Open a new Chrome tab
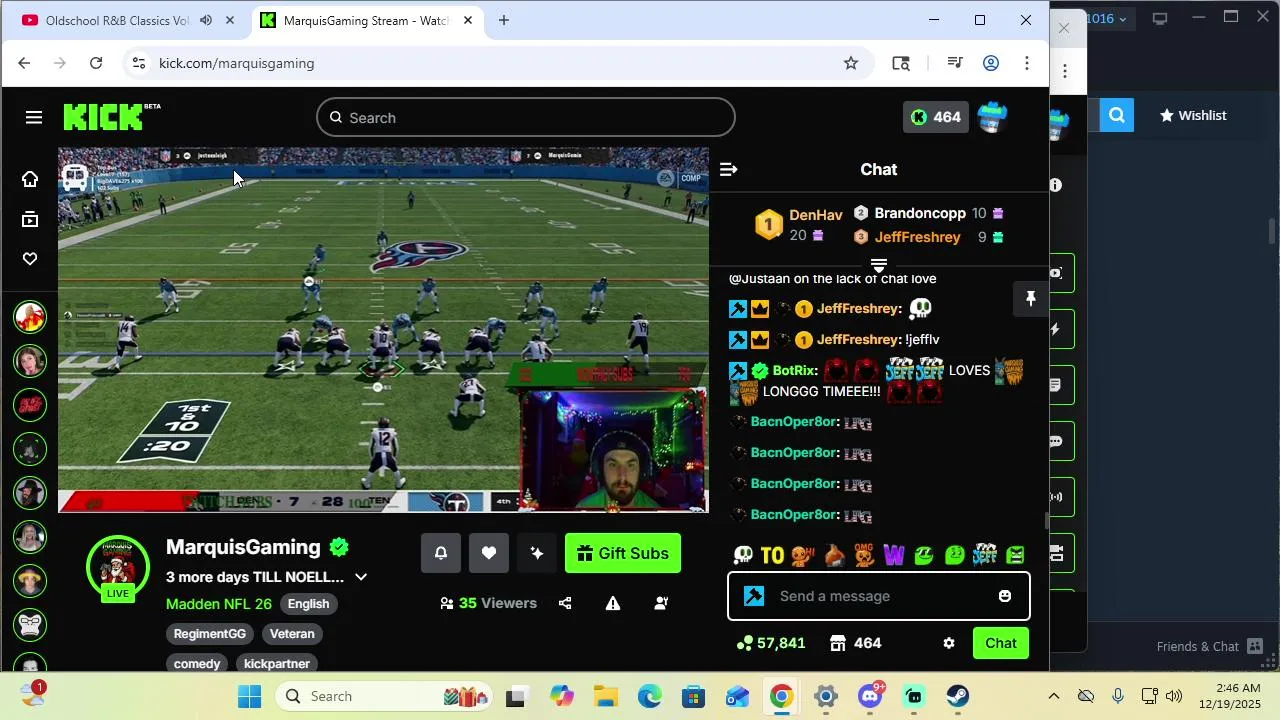The height and width of the screenshot is (720, 1280). point(504,20)
